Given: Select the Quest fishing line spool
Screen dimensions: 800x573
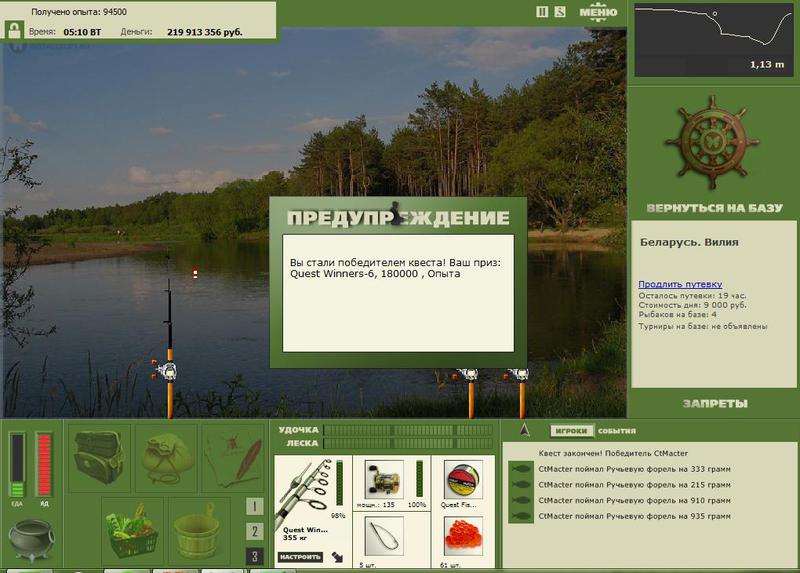Looking at the screenshot, I should tap(463, 479).
